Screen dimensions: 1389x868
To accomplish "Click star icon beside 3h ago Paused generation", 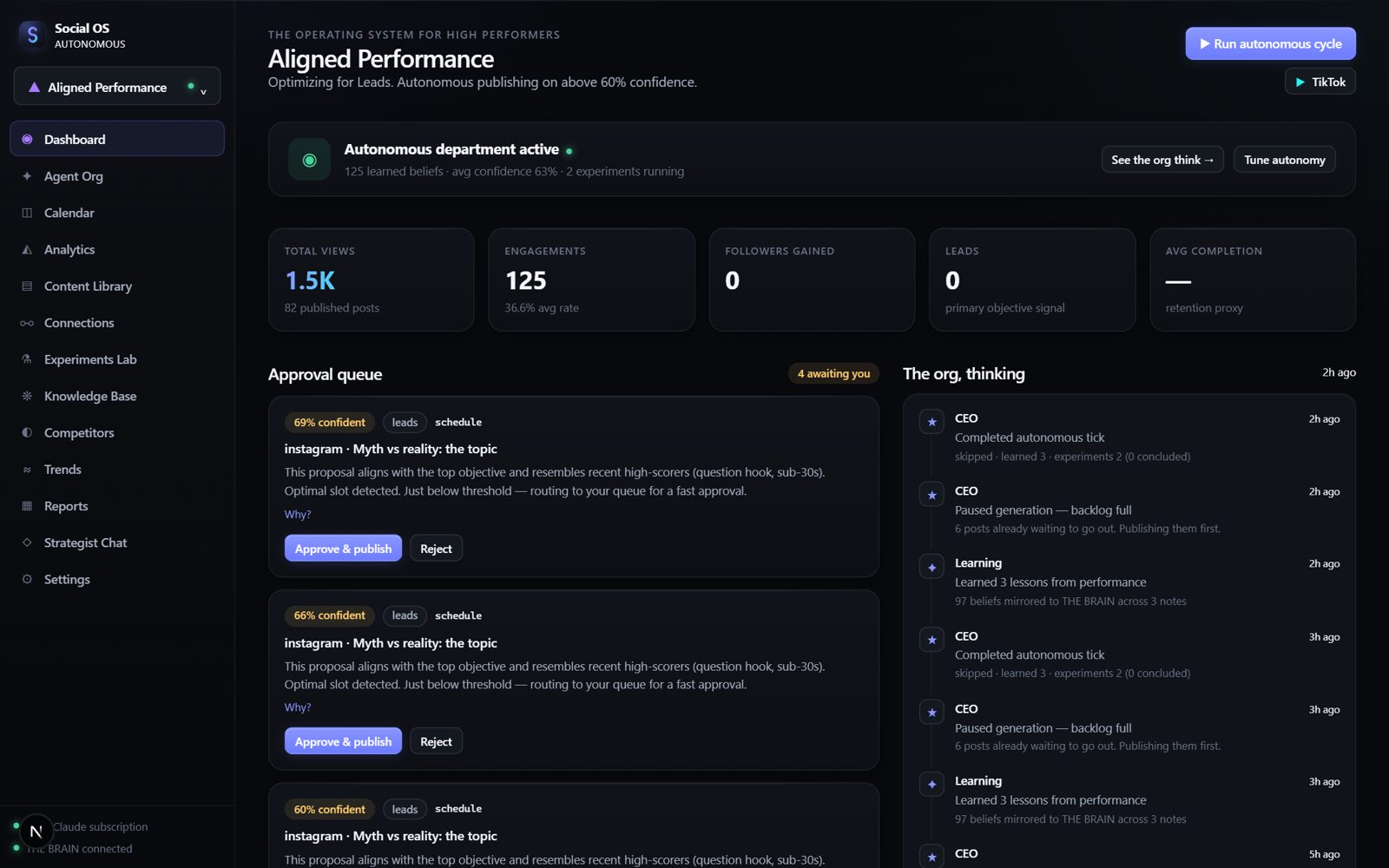I will click(x=931, y=713).
